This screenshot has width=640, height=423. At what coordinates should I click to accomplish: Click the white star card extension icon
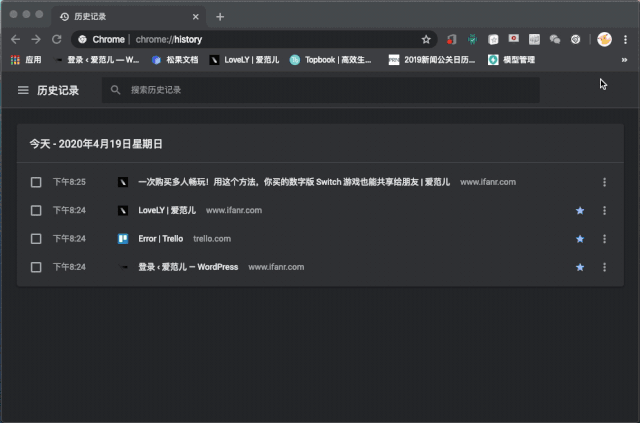tap(493, 39)
